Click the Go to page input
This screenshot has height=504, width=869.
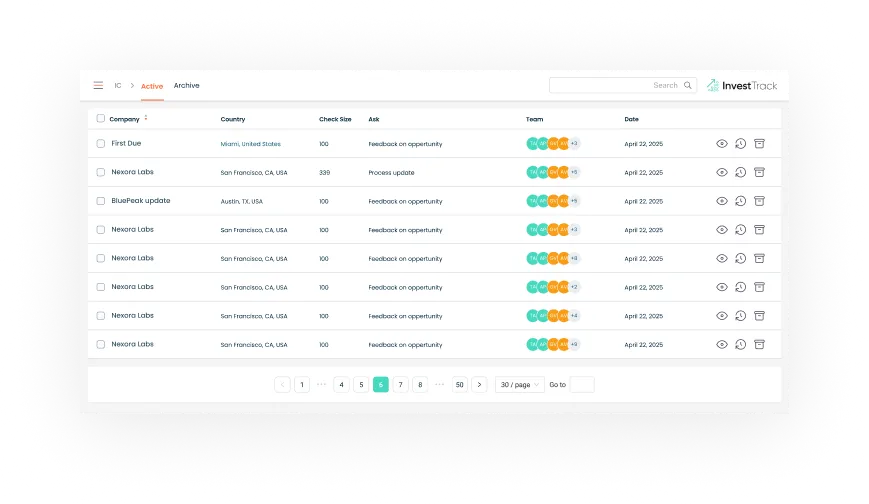coord(581,384)
